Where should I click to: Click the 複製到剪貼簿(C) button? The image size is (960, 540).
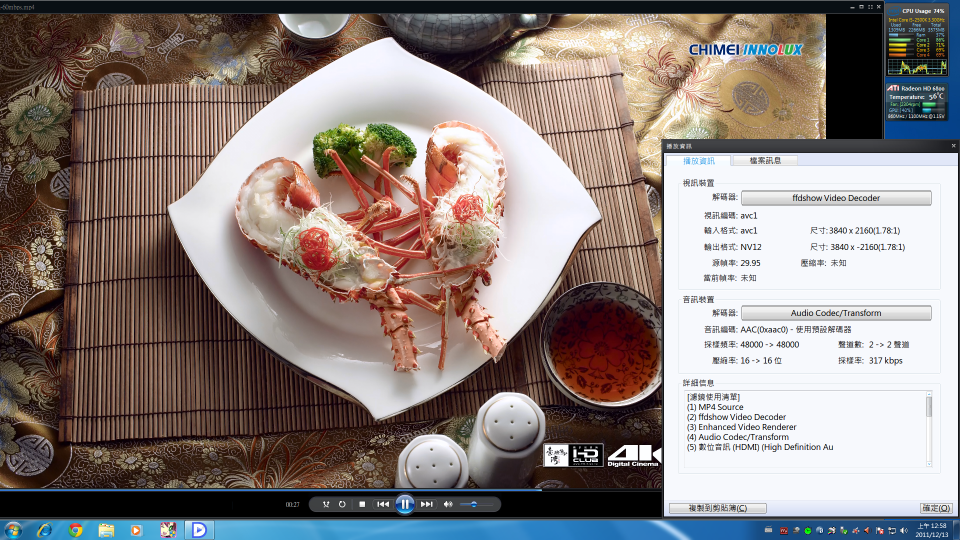(717, 508)
